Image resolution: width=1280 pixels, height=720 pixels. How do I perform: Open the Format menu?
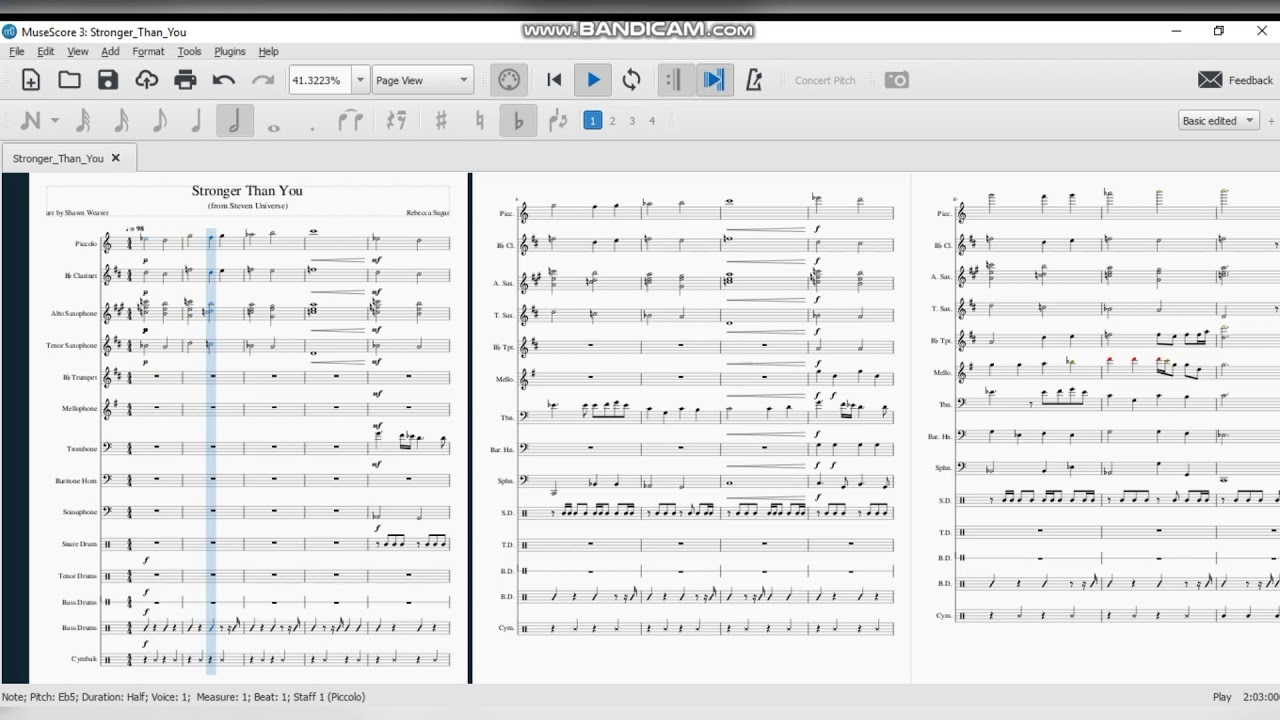(x=148, y=52)
